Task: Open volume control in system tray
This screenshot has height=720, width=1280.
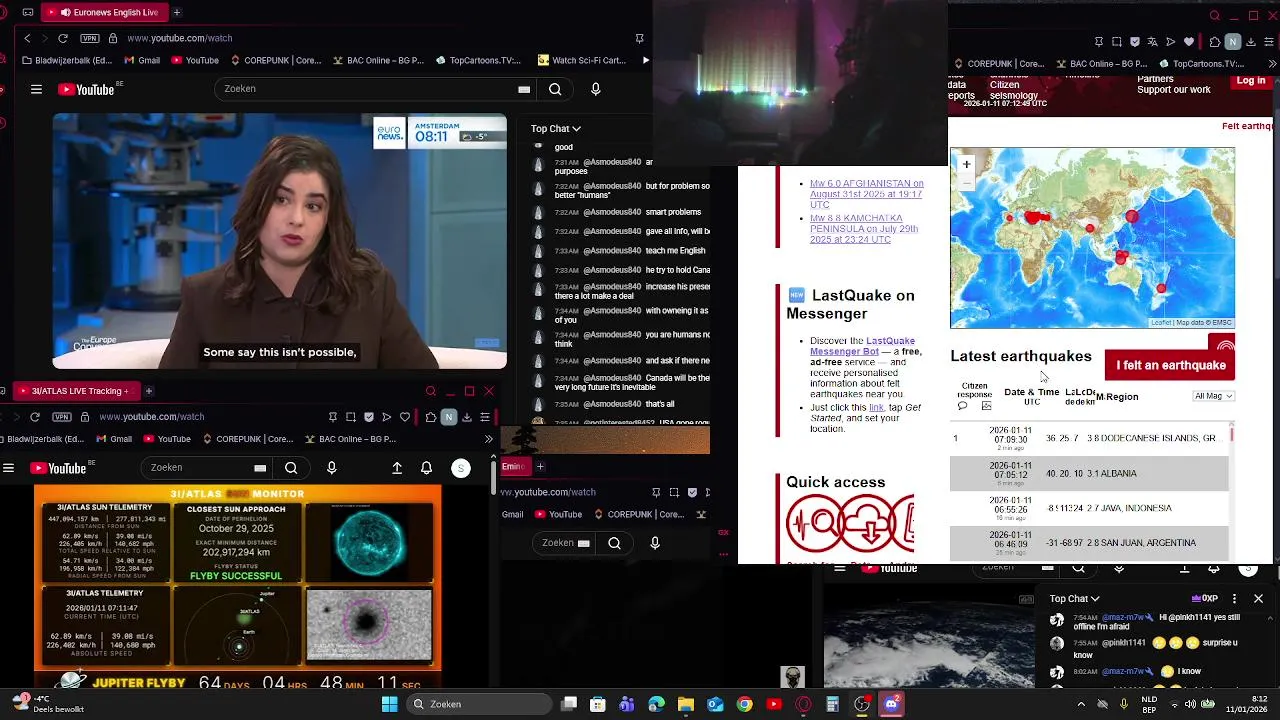Action: pyautogui.click(x=1190, y=704)
